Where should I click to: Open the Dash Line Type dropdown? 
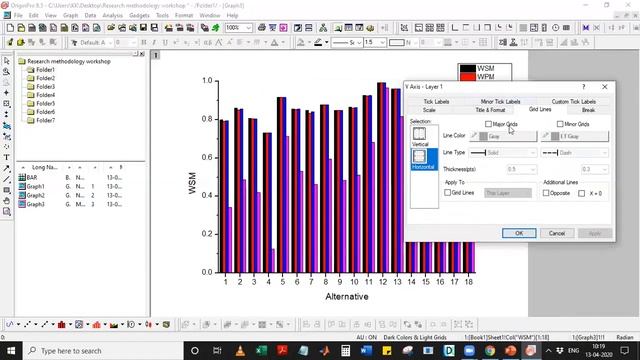(575, 153)
